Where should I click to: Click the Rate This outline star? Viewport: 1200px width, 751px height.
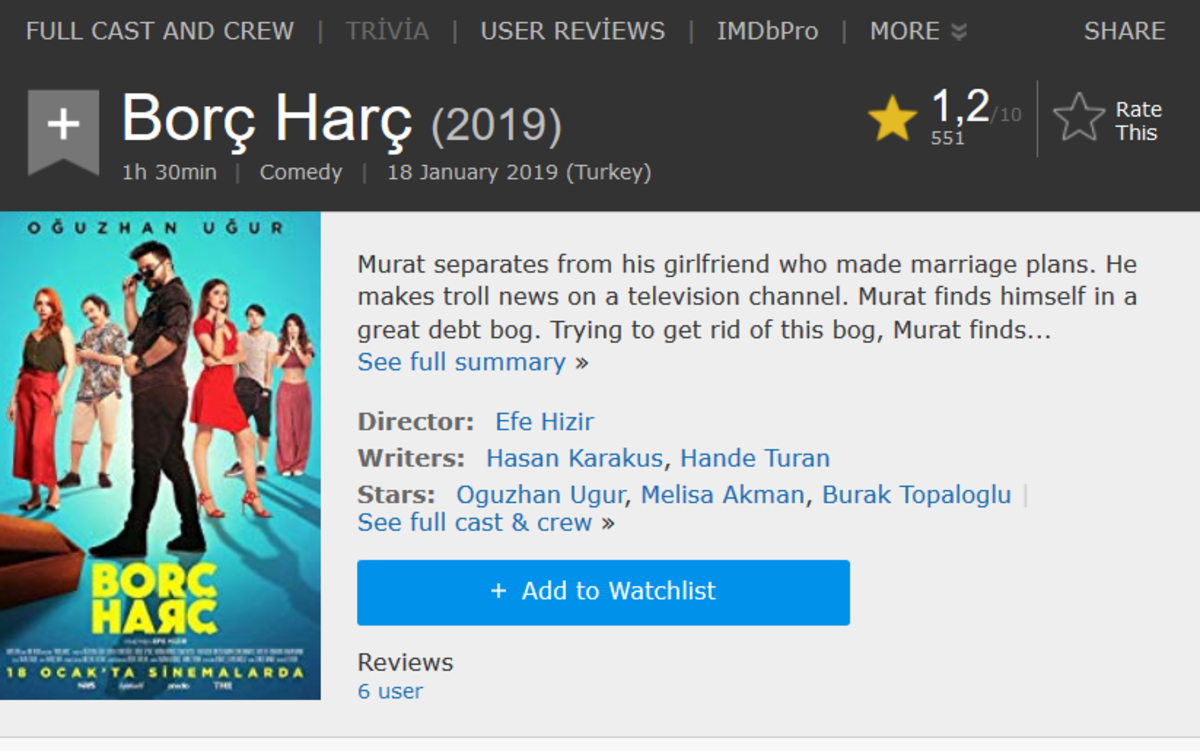click(1079, 118)
